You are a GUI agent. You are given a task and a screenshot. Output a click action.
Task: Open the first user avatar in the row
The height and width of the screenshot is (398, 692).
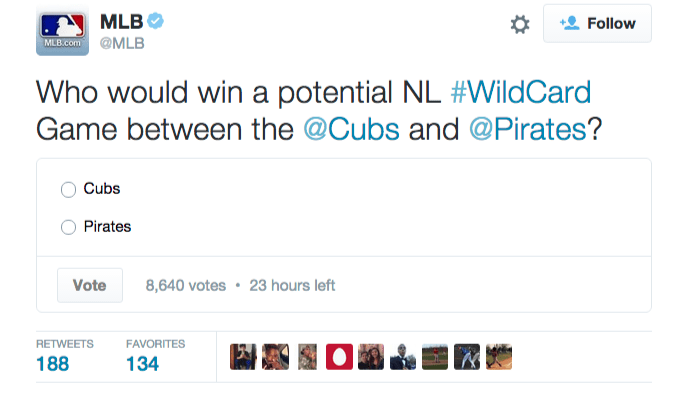[x=243, y=357]
